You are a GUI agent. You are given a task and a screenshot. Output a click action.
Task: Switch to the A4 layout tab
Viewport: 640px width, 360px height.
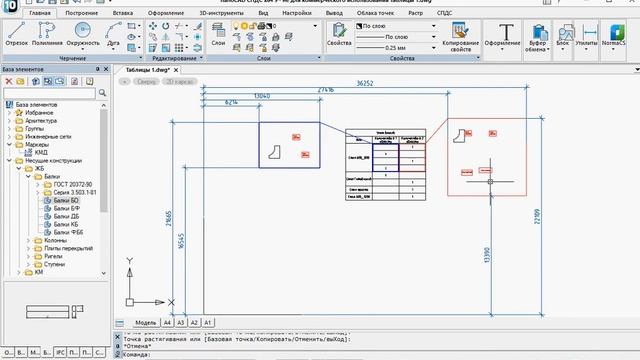pos(167,323)
